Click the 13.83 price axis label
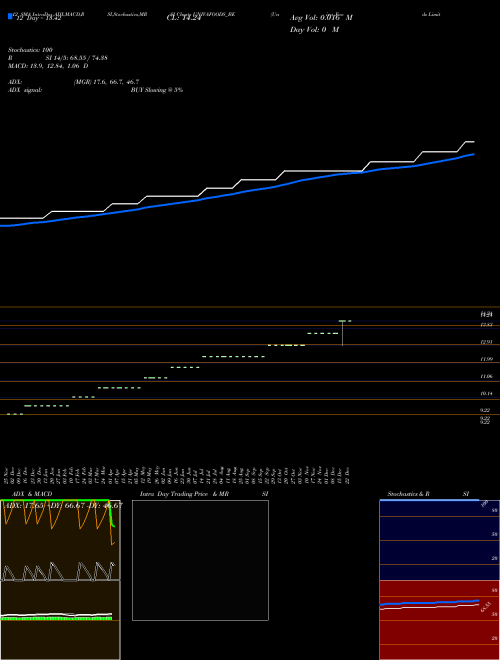The width and height of the screenshot is (500, 660). (x=487, y=325)
